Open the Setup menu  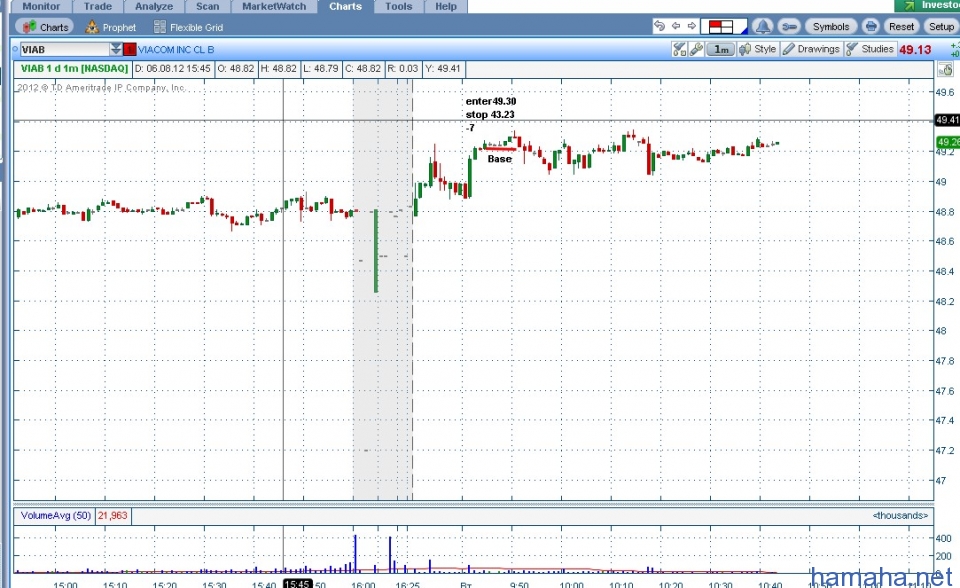tap(941, 26)
